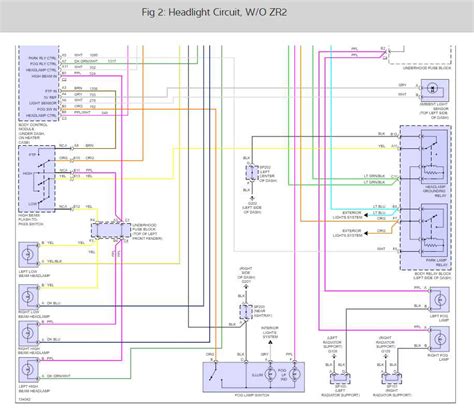Click the Right Fog Lamp bulb symbol
The width and height of the screenshot is (474, 413).
click(439, 339)
